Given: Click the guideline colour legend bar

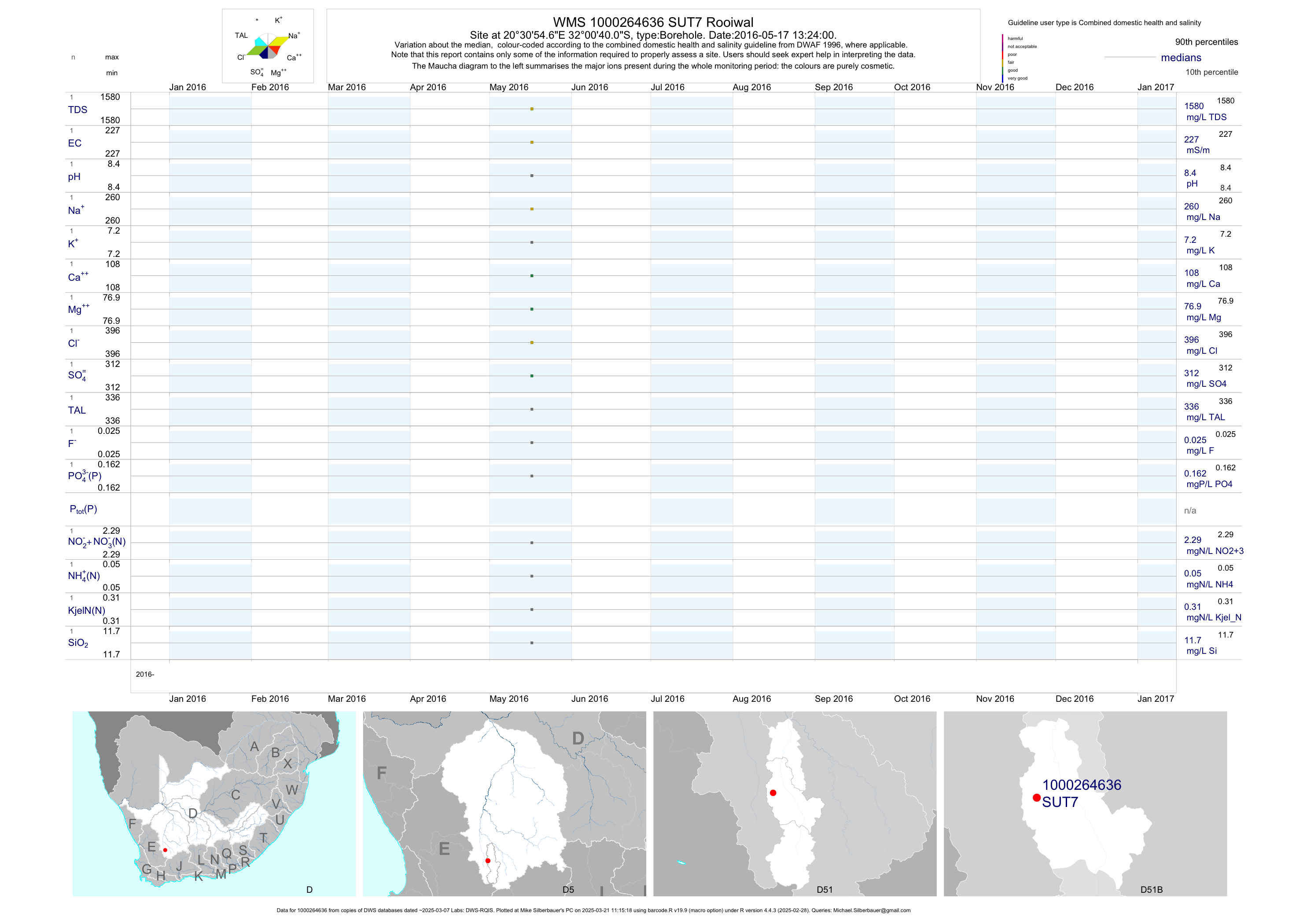Looking at the screenshot, I should 1002,58.
